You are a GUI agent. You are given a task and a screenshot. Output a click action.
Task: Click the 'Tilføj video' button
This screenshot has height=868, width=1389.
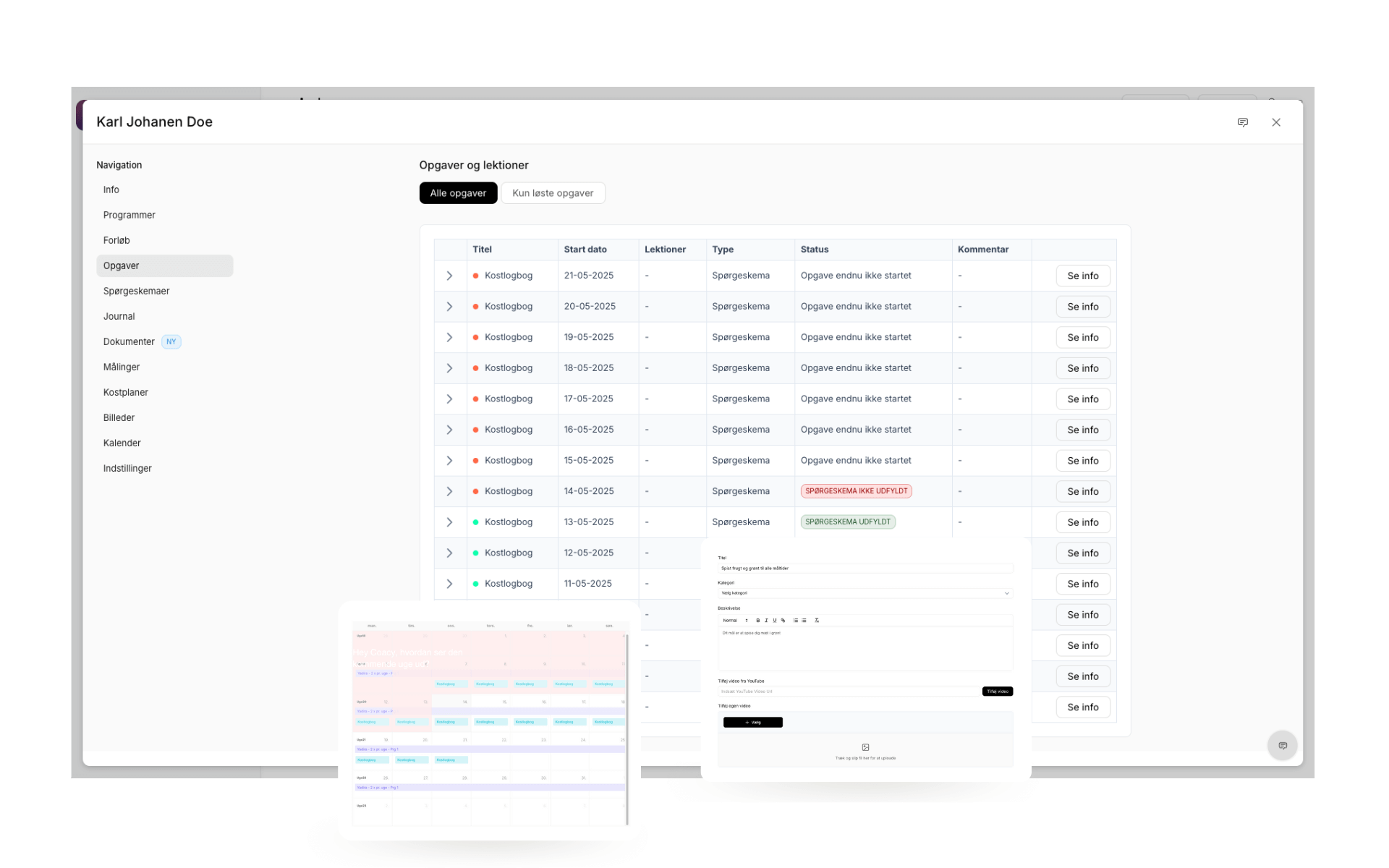click(997, 692)
